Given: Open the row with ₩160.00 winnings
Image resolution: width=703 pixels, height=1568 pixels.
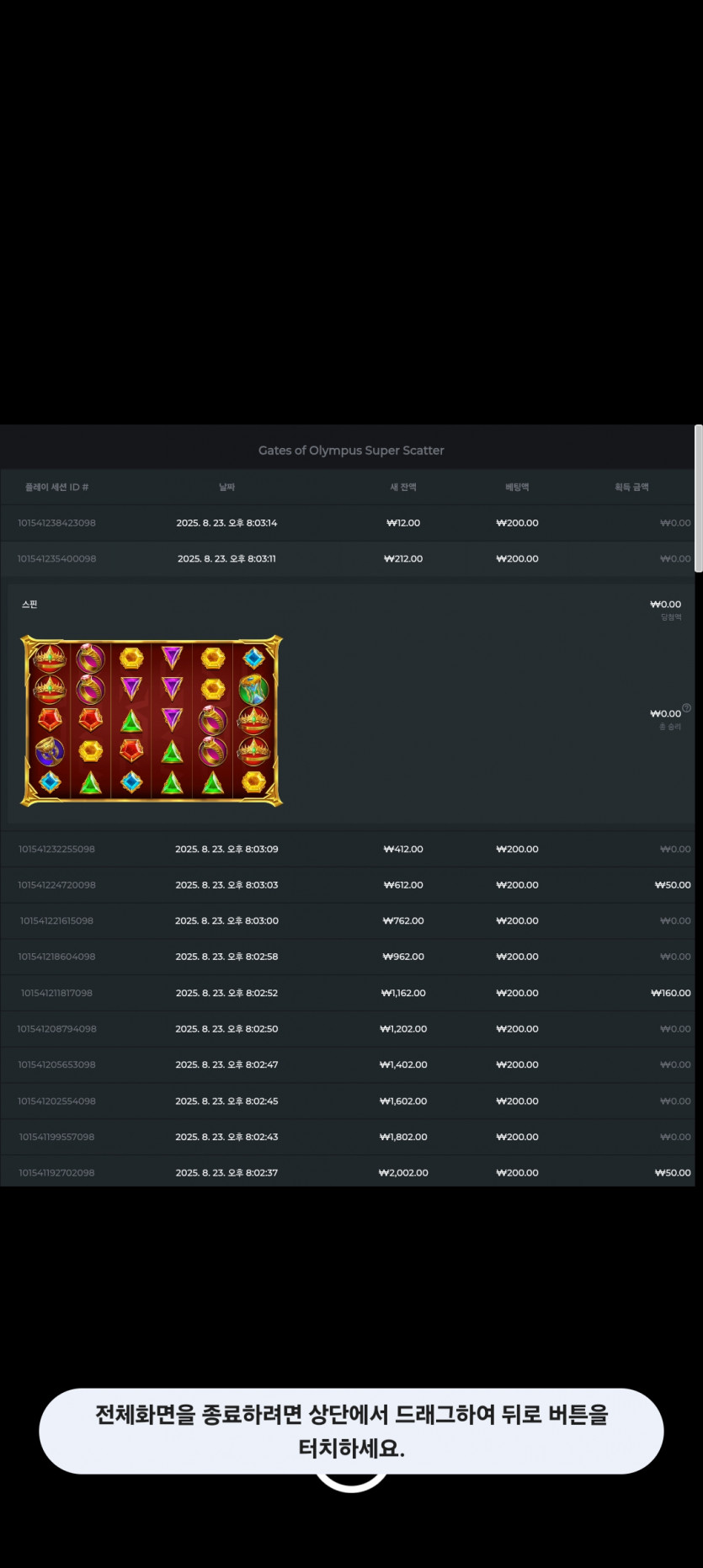Looking at the screenshot, I should 347,993.
